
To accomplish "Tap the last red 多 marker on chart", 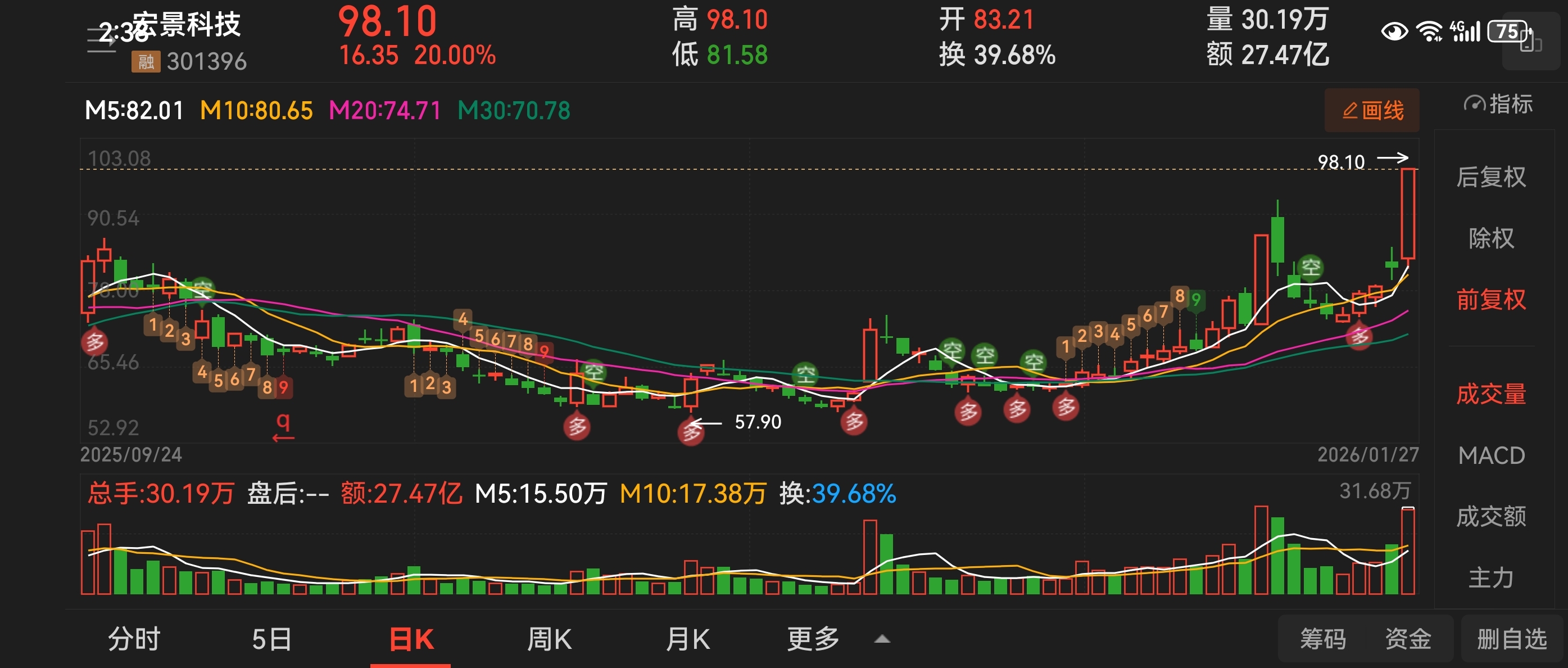I will pos(1359,336).
